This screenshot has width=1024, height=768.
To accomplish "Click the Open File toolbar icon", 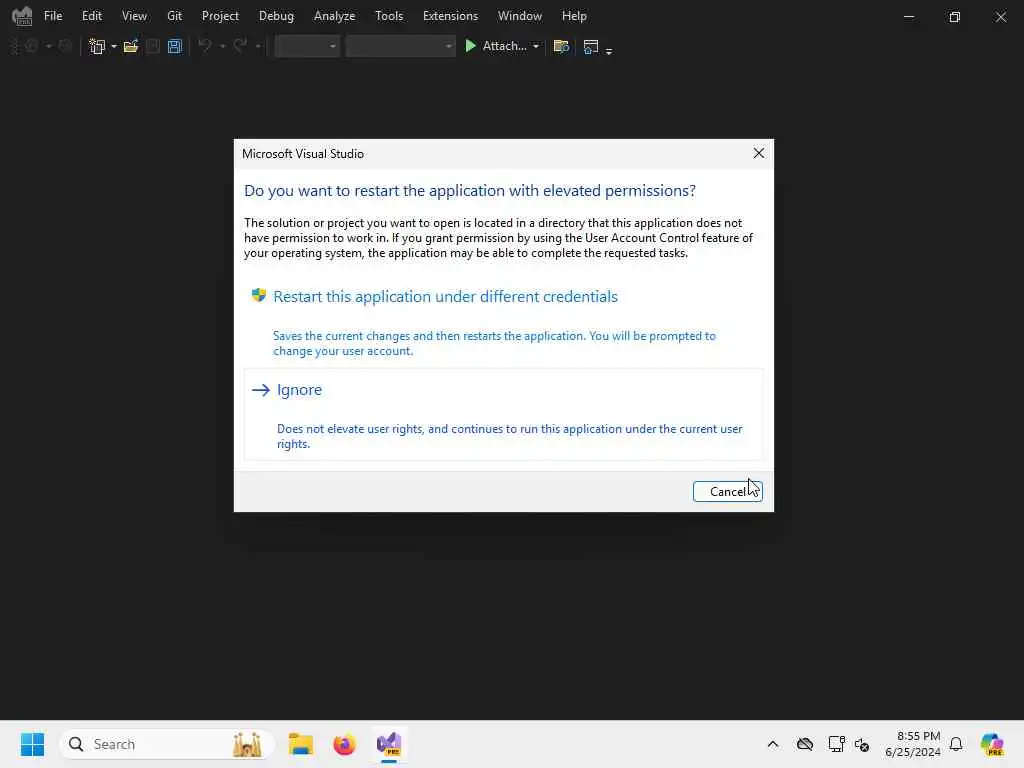I will tap(131, 46).
